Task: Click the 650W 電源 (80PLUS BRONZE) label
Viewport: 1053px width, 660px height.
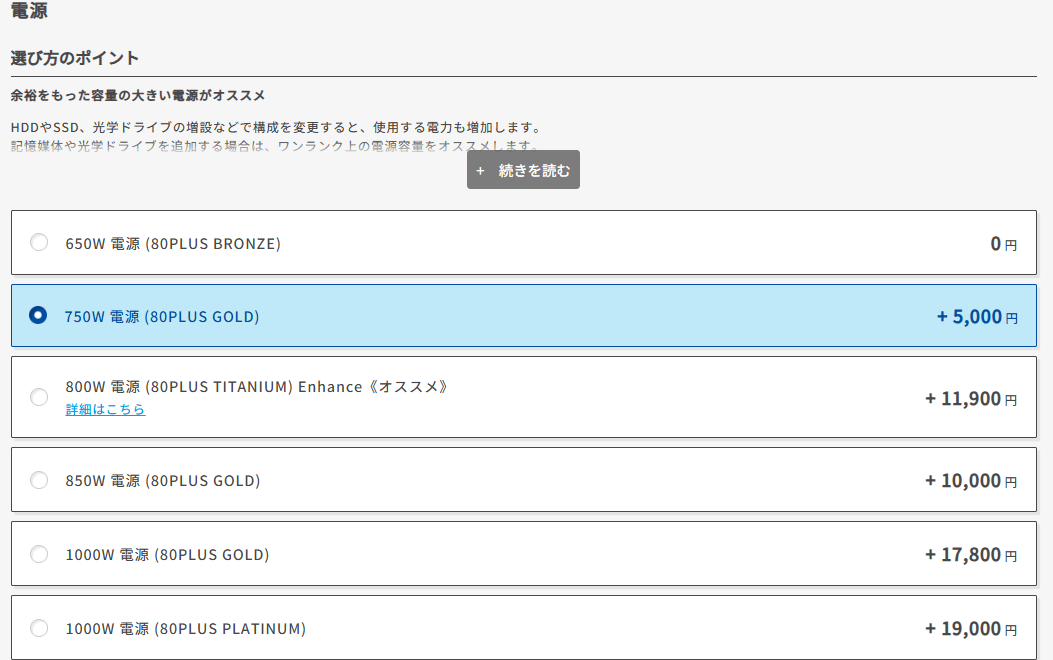Action: coord(173,243)
